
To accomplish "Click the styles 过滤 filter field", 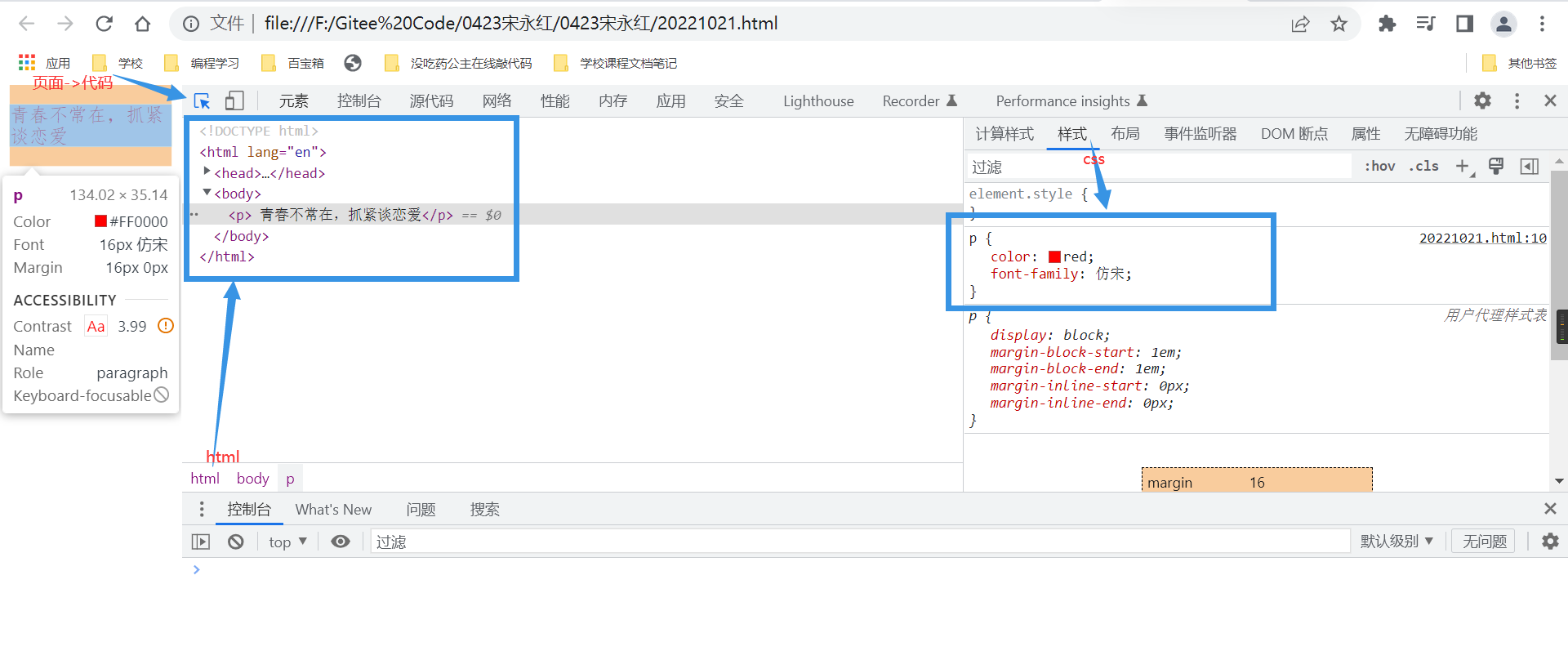I will (x=1160, y=167).
